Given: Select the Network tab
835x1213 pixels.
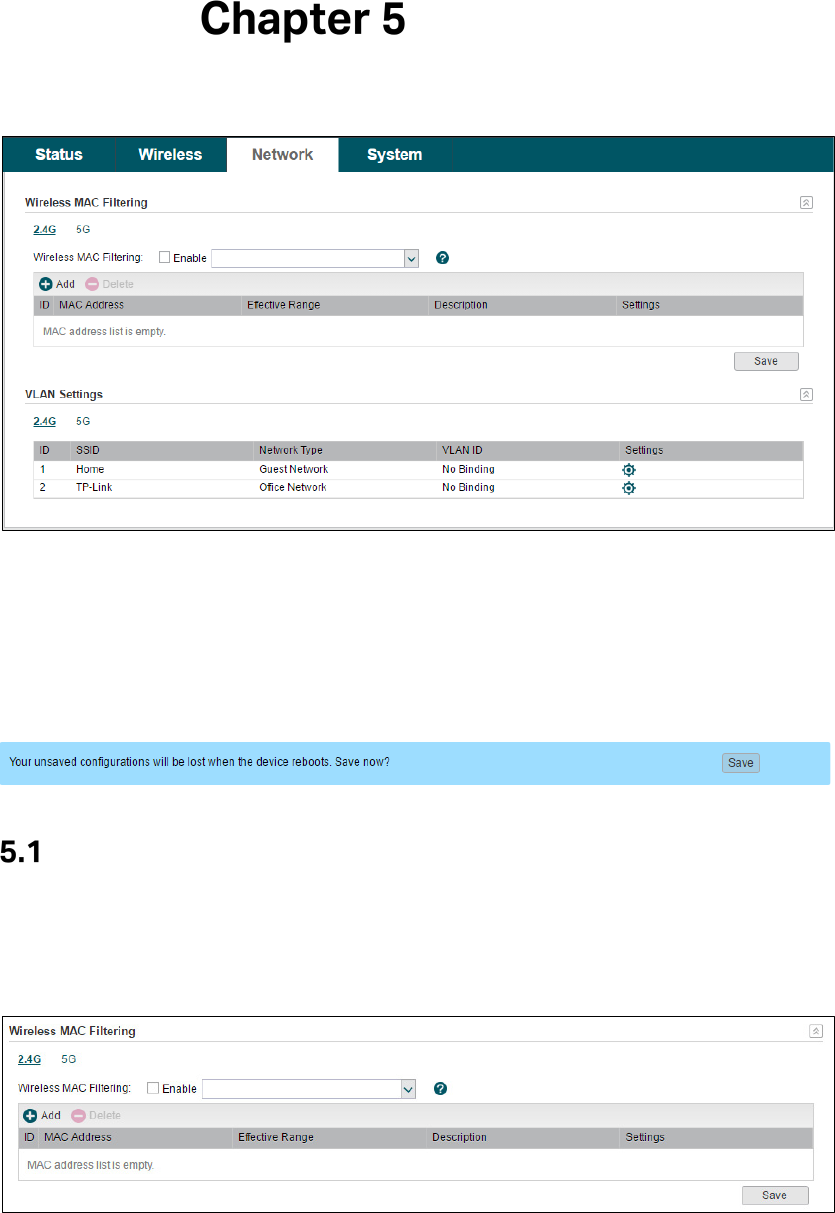Looking at the screenshot, I should 282,155.
